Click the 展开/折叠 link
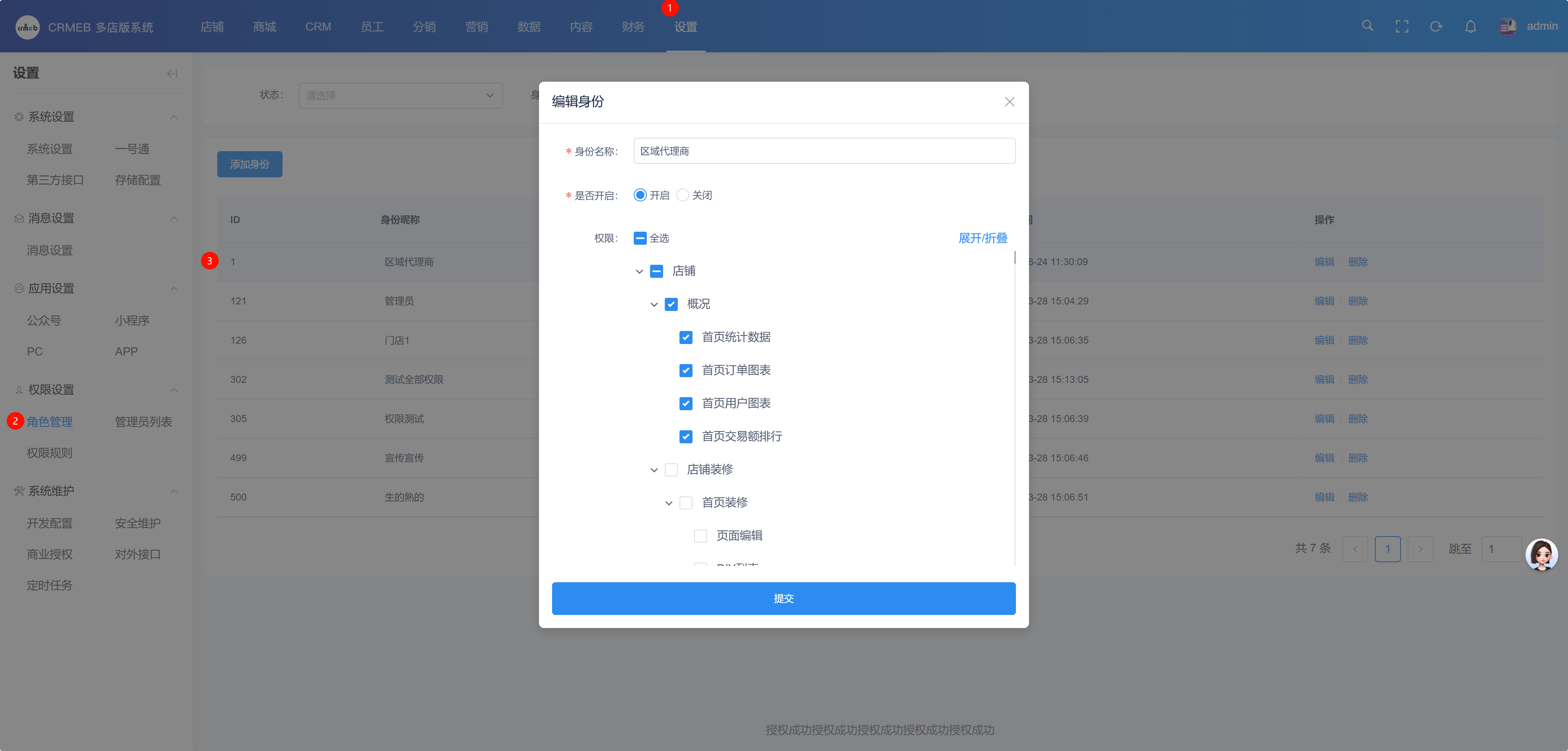The image size is (1568, 751). click(x=982, y=238)
